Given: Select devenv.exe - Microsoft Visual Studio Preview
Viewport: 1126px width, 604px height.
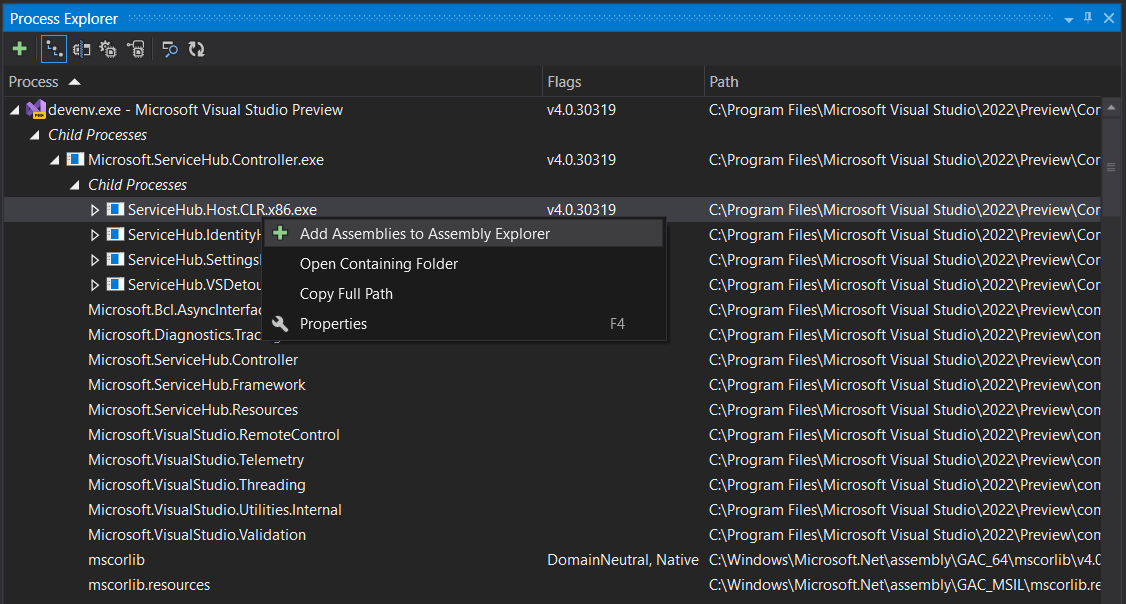Looking at the screenshot, I should point(195,110).
